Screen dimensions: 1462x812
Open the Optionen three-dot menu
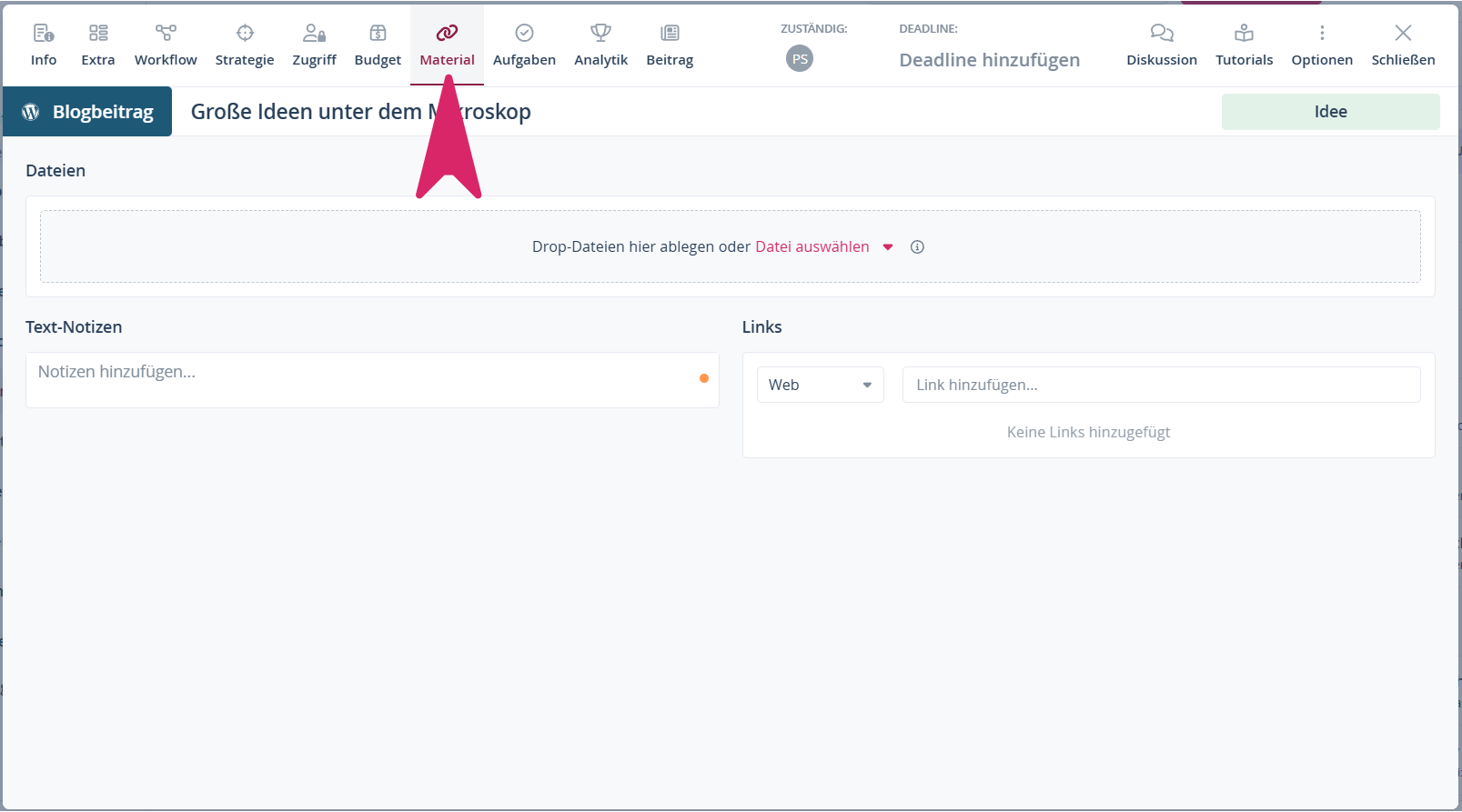[x=1322, y=34]
